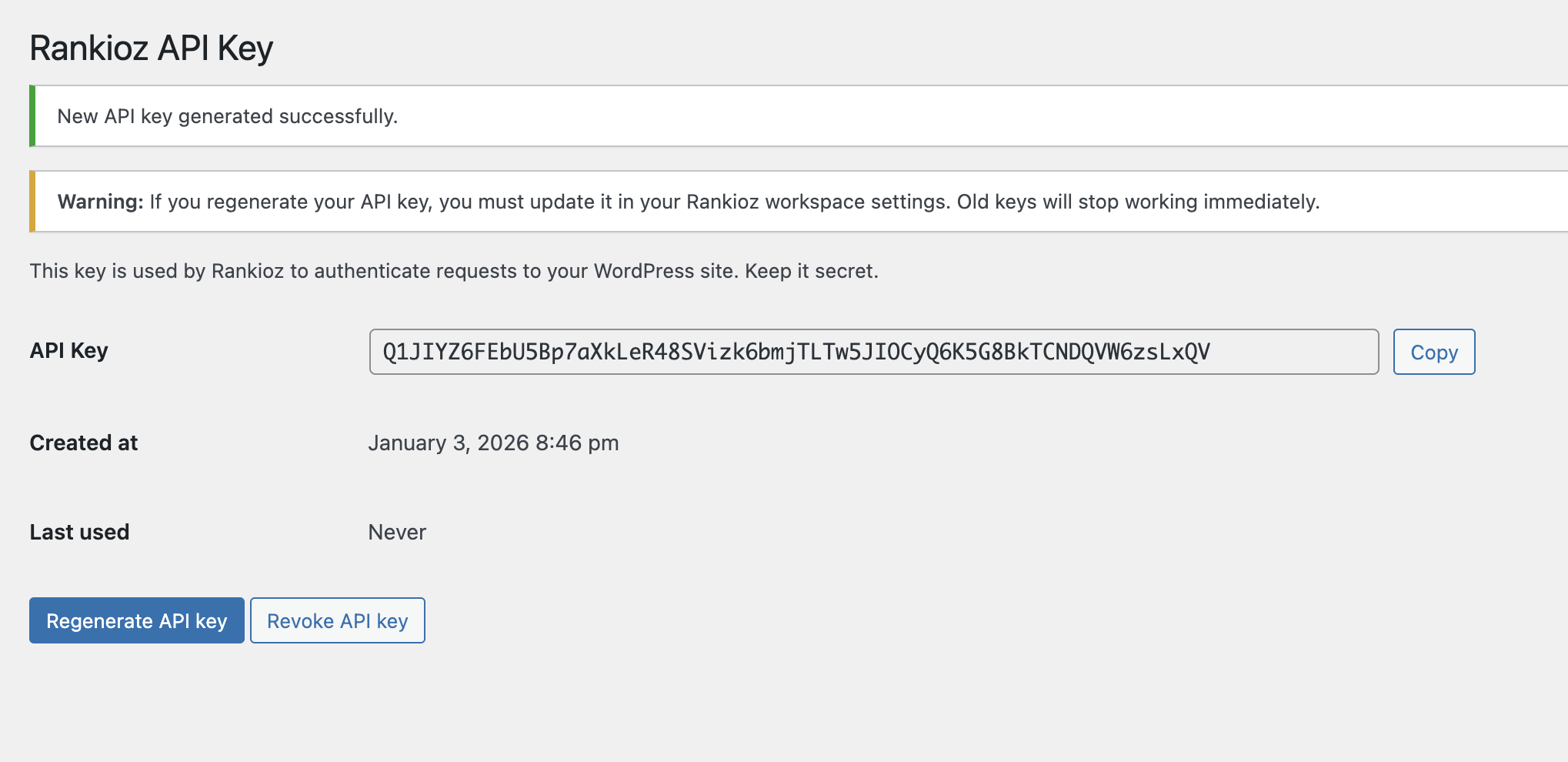Select the 'Created at' row label

tap(83, 443)
